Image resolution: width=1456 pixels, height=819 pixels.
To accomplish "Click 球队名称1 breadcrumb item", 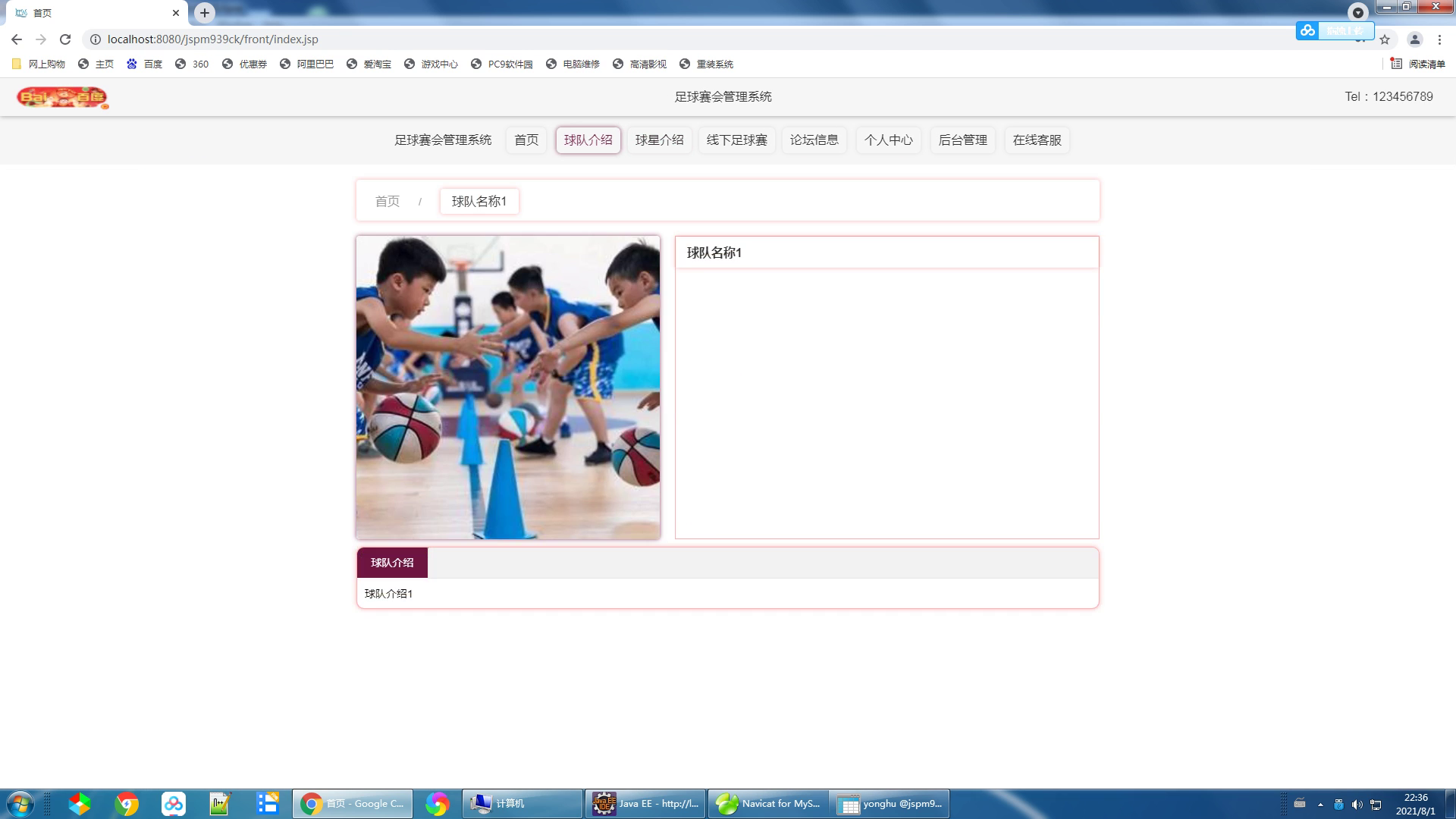I will click(479, 202).
